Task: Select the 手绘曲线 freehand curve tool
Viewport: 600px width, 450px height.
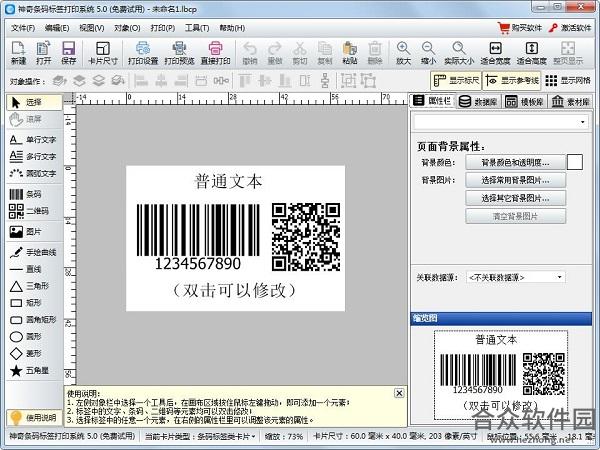Action: [x=34, y=252]
